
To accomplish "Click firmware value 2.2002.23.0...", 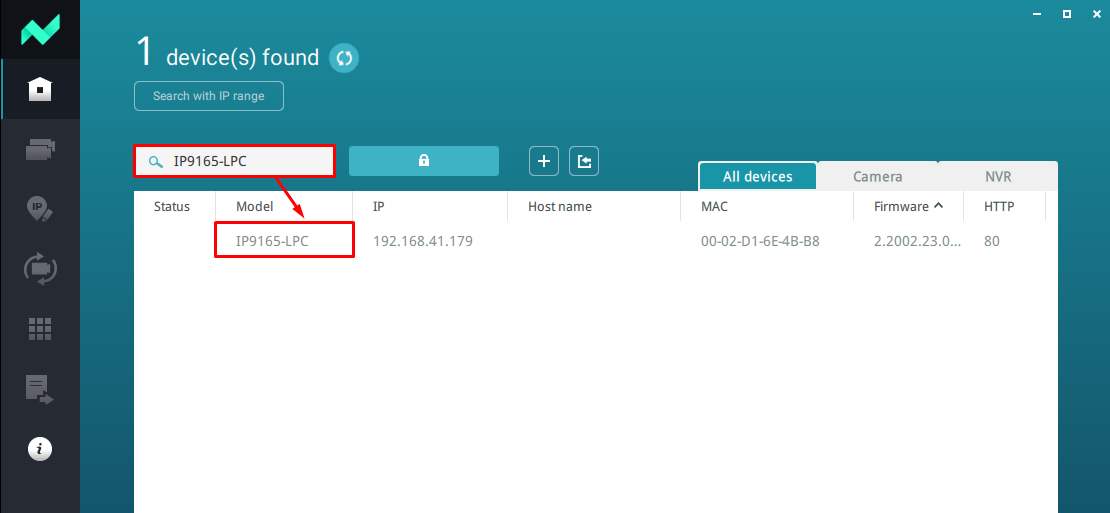I will point(918,241).
